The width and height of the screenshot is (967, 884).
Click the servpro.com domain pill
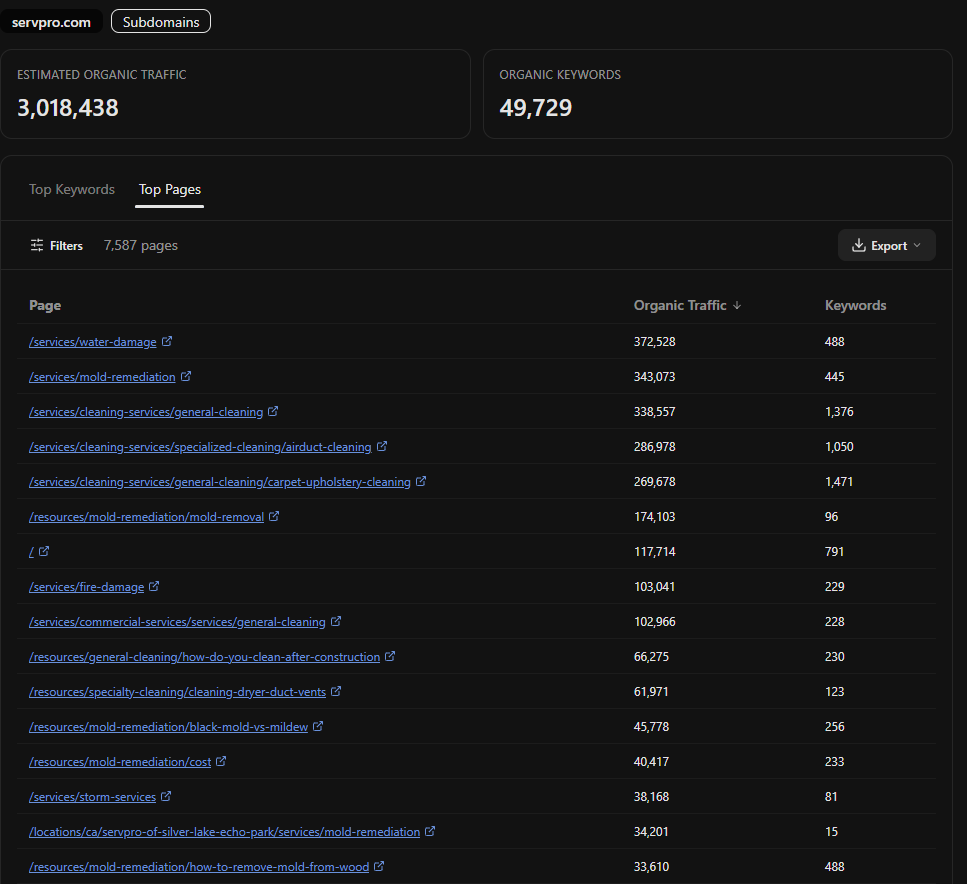(x=51, y=22)
